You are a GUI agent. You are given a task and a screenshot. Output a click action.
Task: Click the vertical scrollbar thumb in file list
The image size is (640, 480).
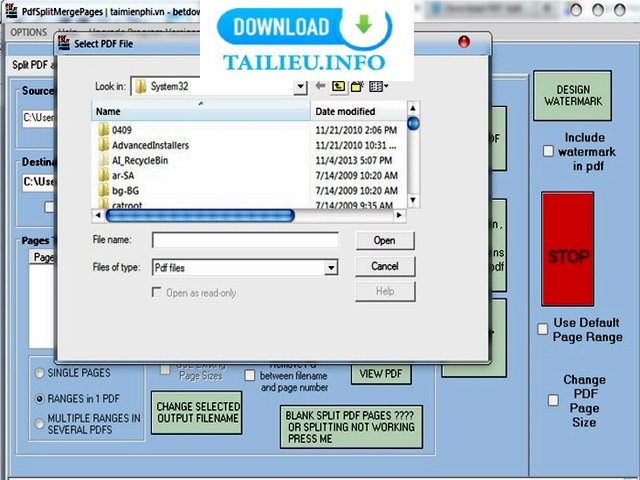(x=413, y=123)
